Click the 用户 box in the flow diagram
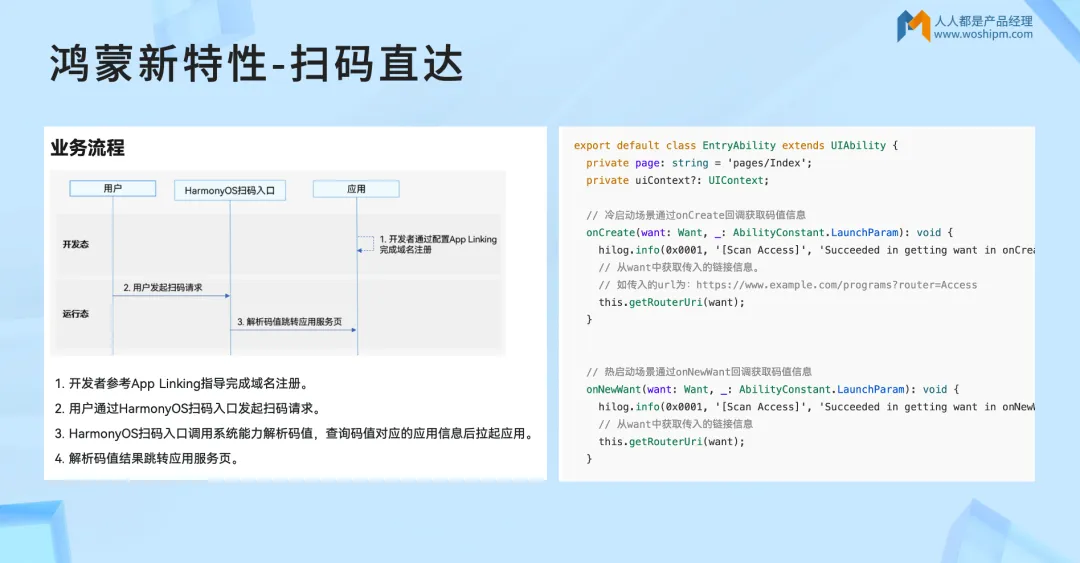Image resolution: width=1080 pixels, height=563 pixels. tap(113, 188)
